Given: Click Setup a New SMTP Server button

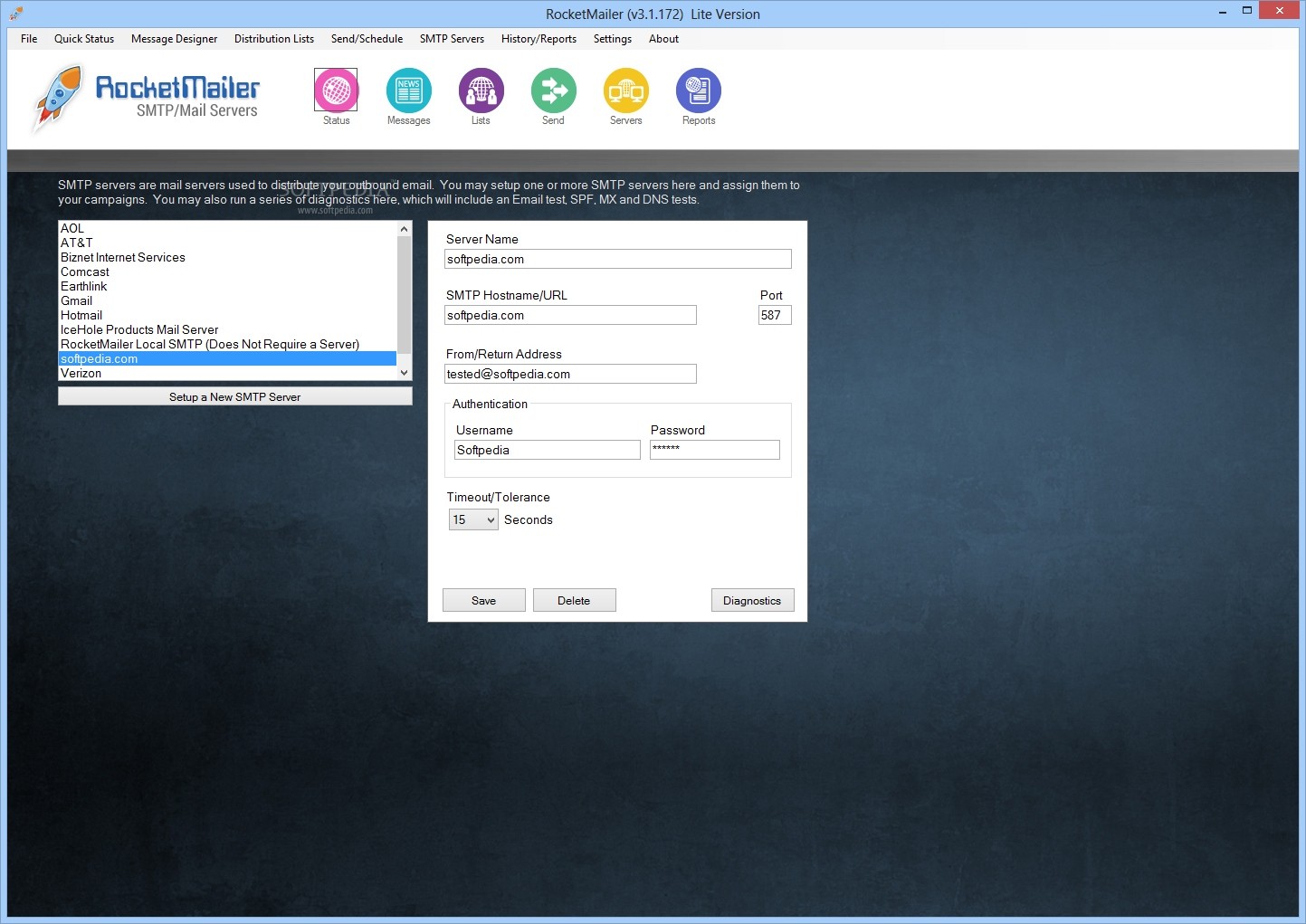Looking at the screenshot, I should (235, 396).
